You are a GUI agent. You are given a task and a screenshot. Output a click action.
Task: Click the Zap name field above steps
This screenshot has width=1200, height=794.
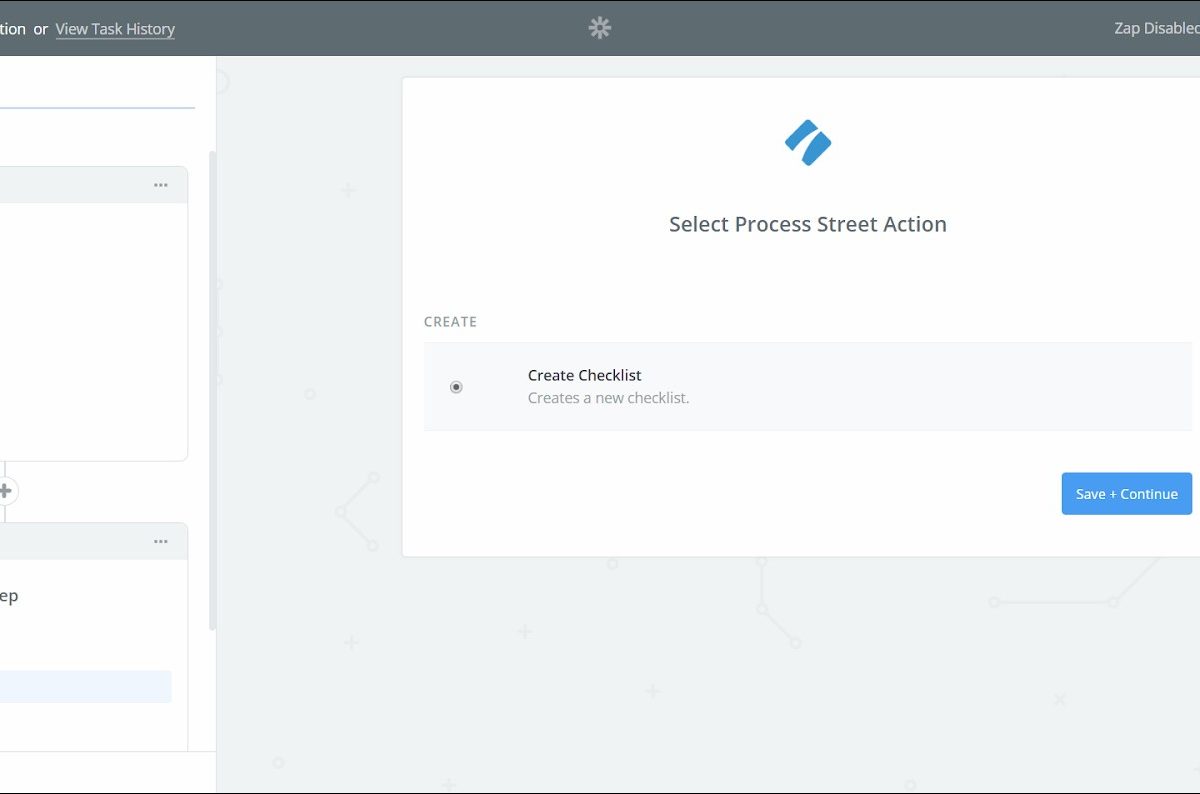95,90
